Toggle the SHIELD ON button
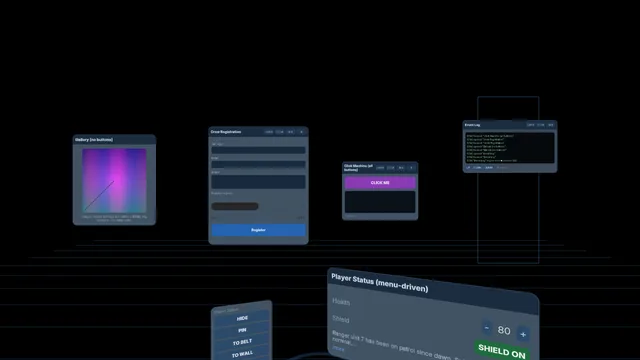 coord(502,351)
